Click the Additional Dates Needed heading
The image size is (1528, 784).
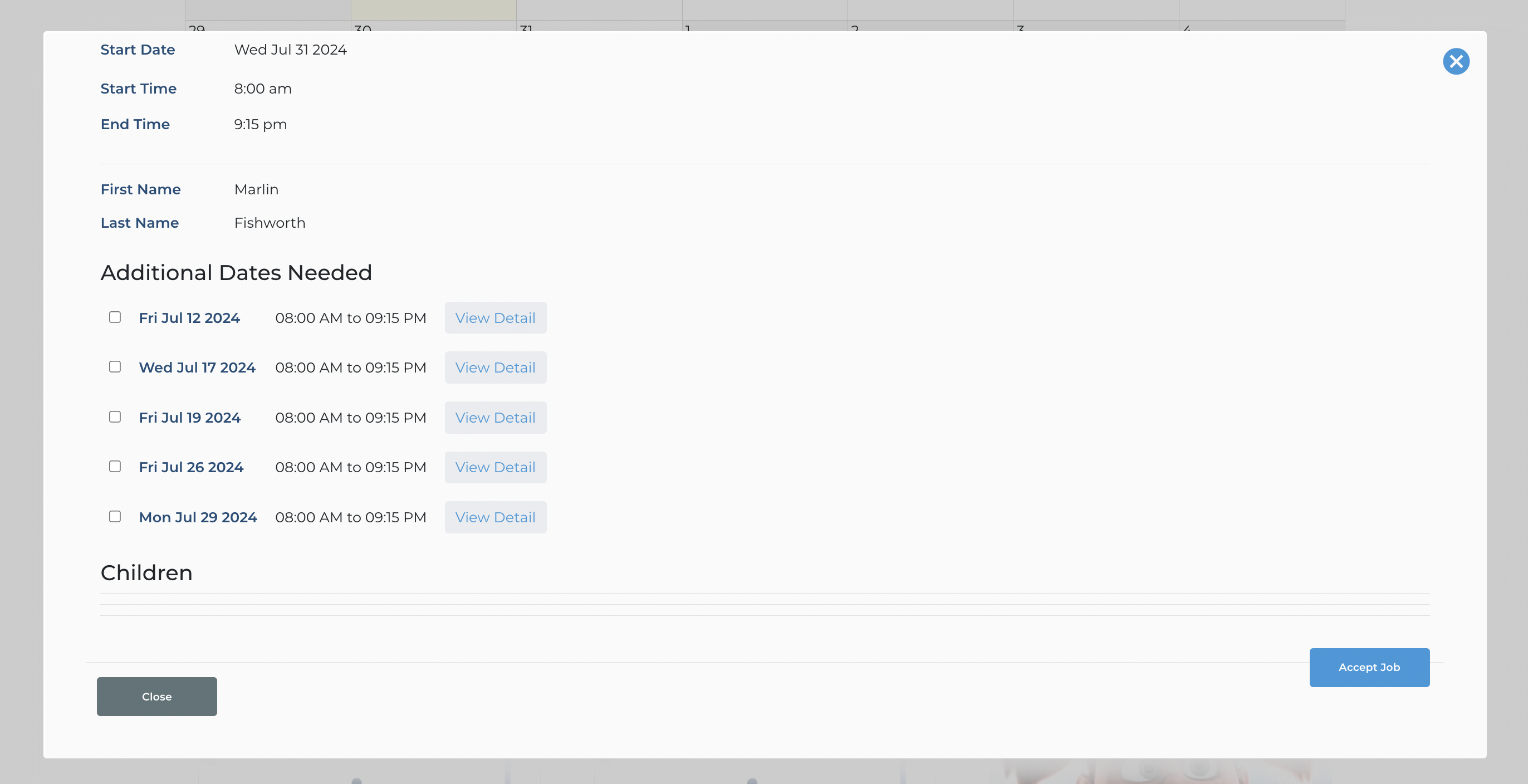(236, 273)
